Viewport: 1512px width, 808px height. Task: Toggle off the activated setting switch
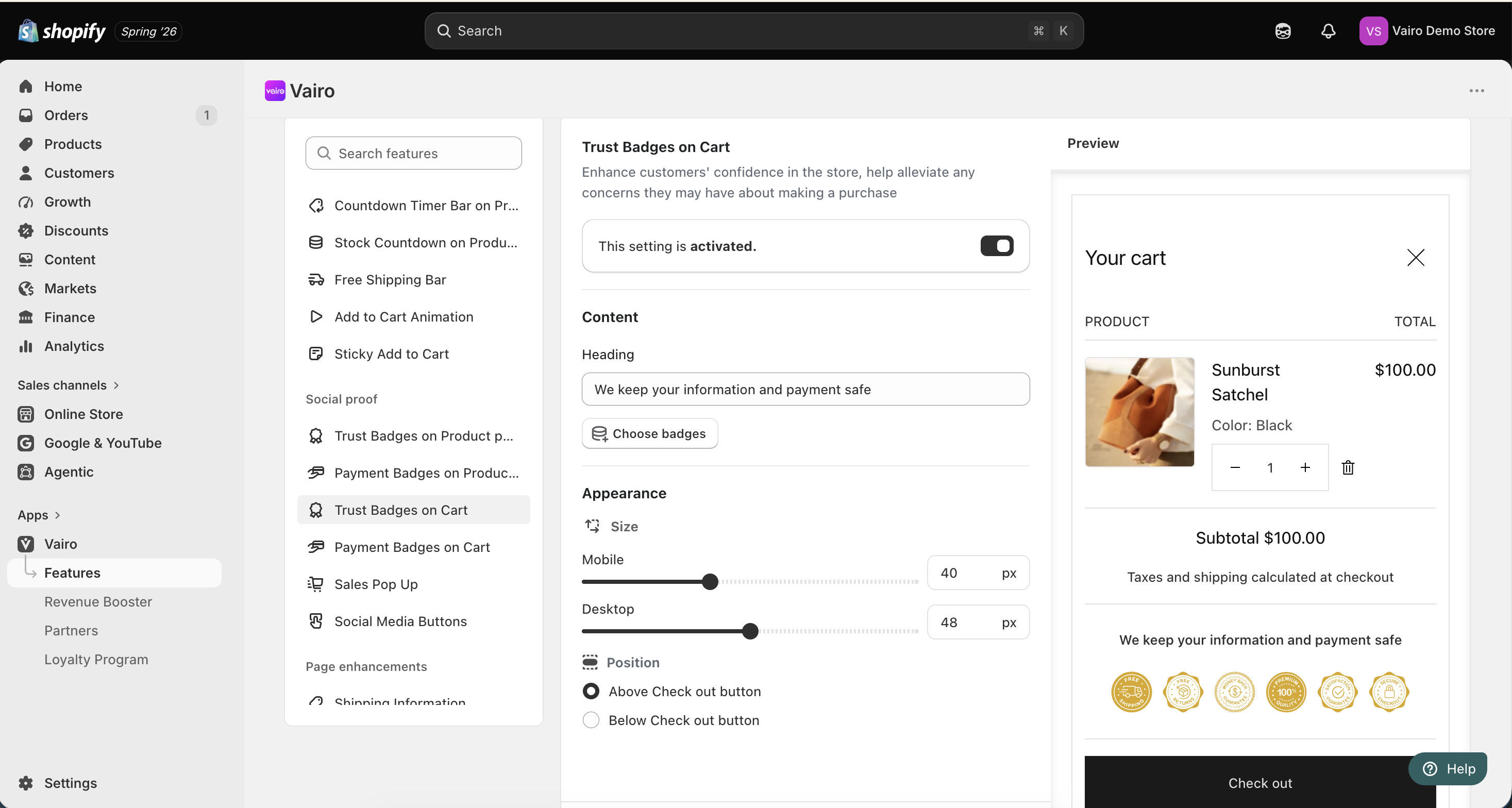[x=997, y=246]
